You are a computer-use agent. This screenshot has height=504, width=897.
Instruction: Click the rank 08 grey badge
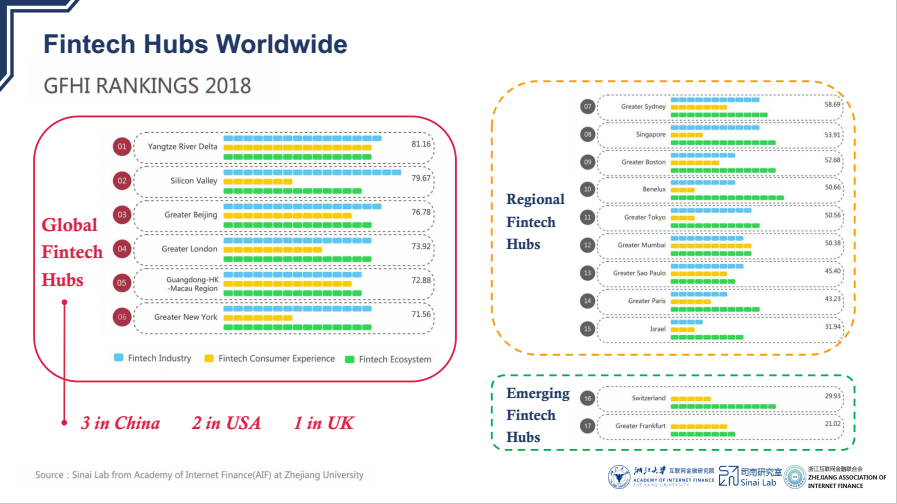(x=588, y=134)
